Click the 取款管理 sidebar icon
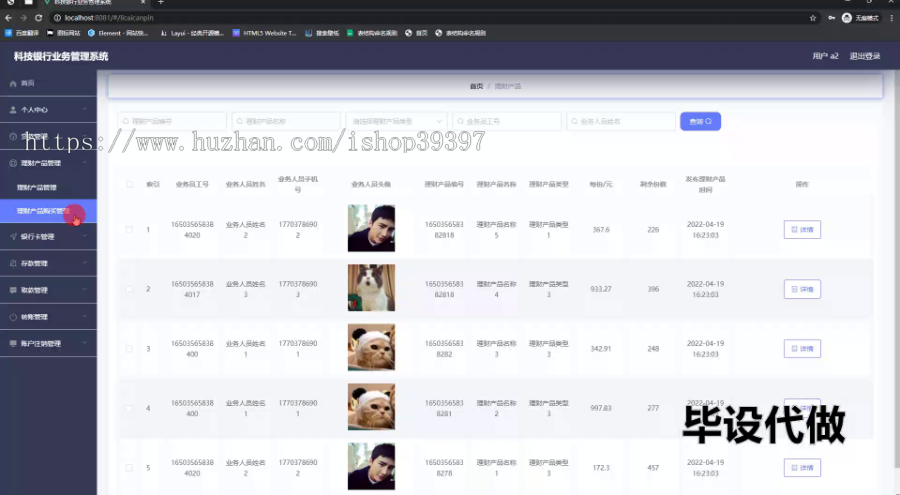 [x=13, y=290]
